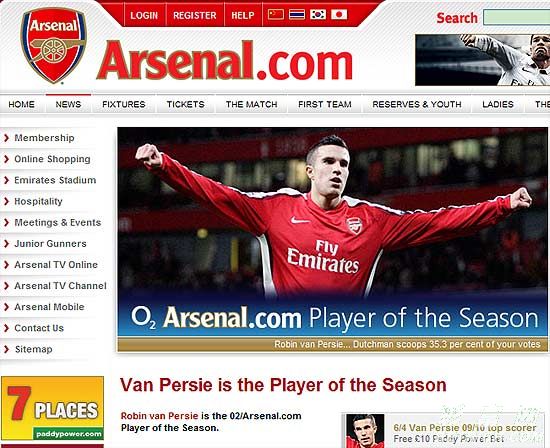550x448 pixels.
Task: Click the LOGIN button
Action: [144, 15]
